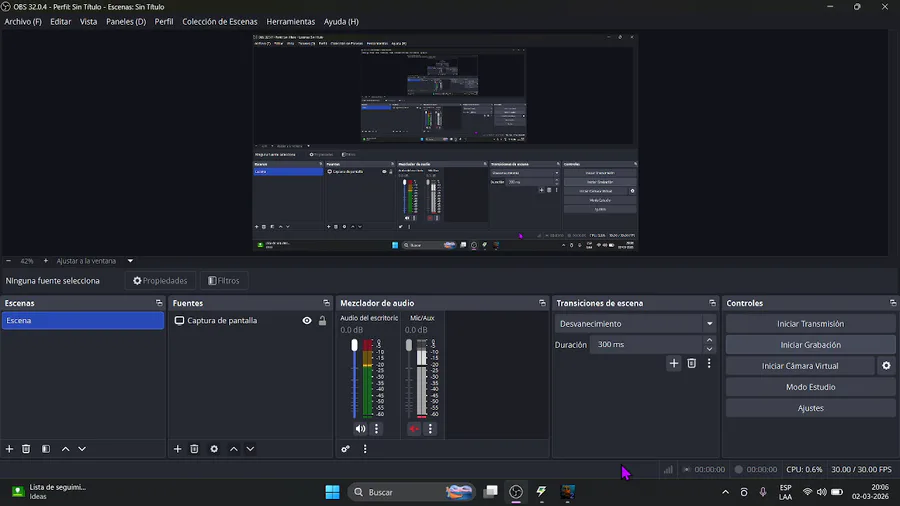This screenshot has width=900, height=506.
Task: Open Desvanecimiento transition dropdown
Action: [635, 324]
